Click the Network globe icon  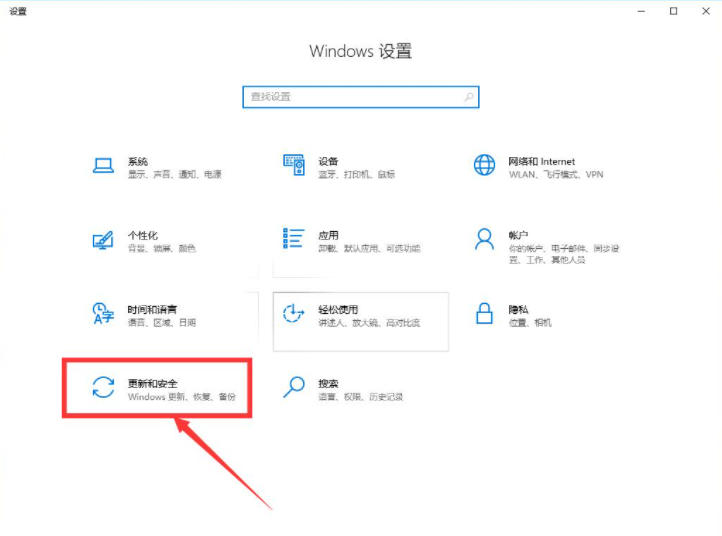pyautogui.click(x=484, y=165)
